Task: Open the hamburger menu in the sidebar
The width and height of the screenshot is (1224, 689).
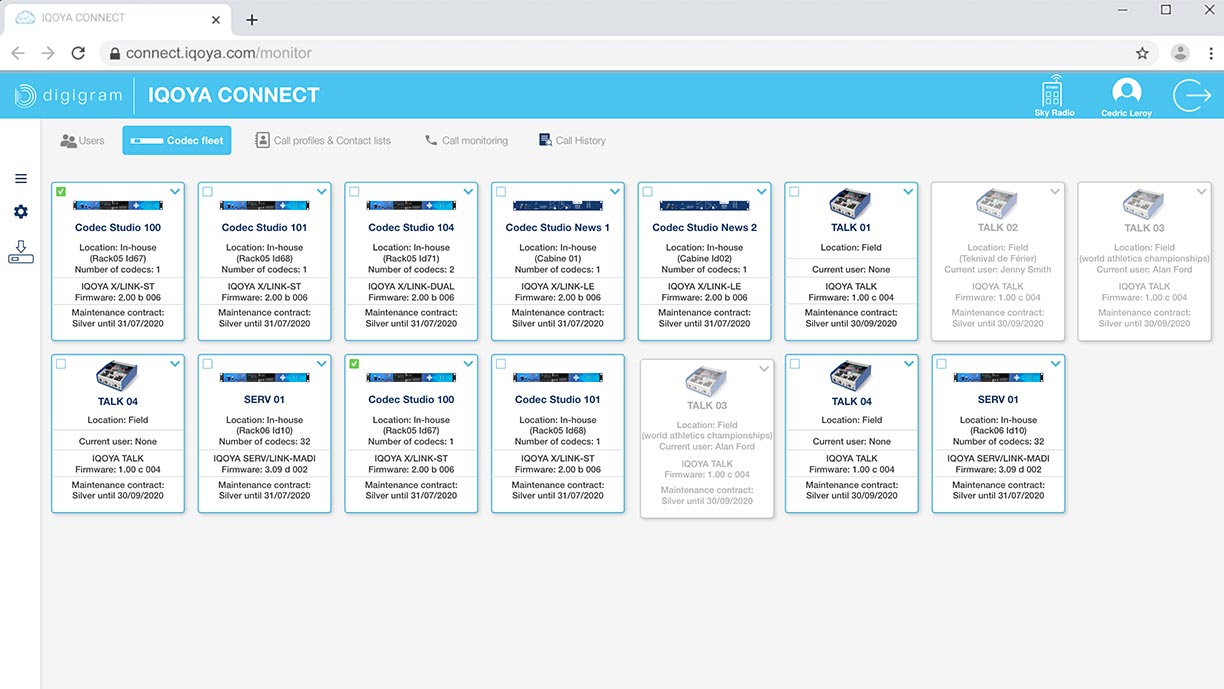Action: 20,179
